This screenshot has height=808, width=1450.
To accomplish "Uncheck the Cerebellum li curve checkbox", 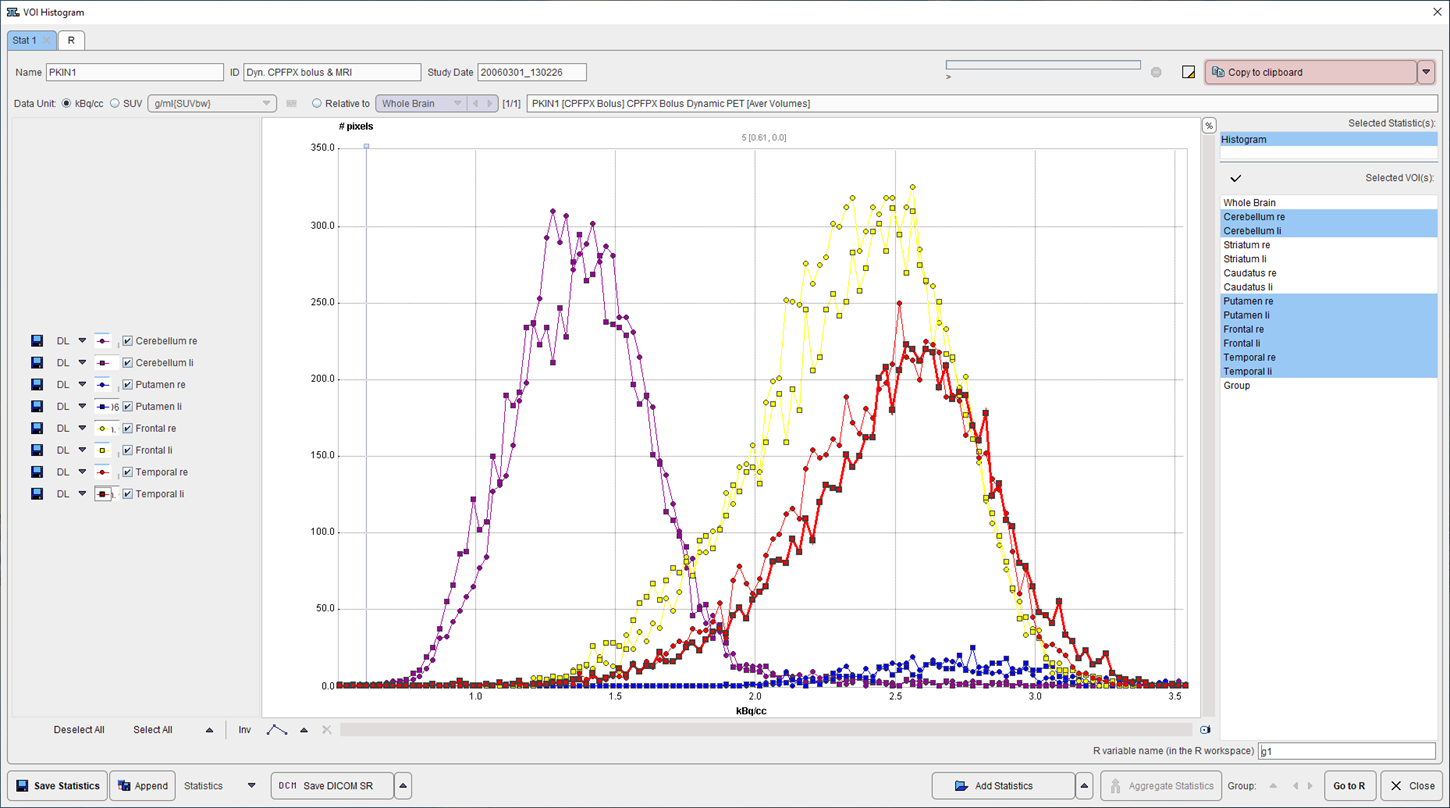I will [127, 363].
